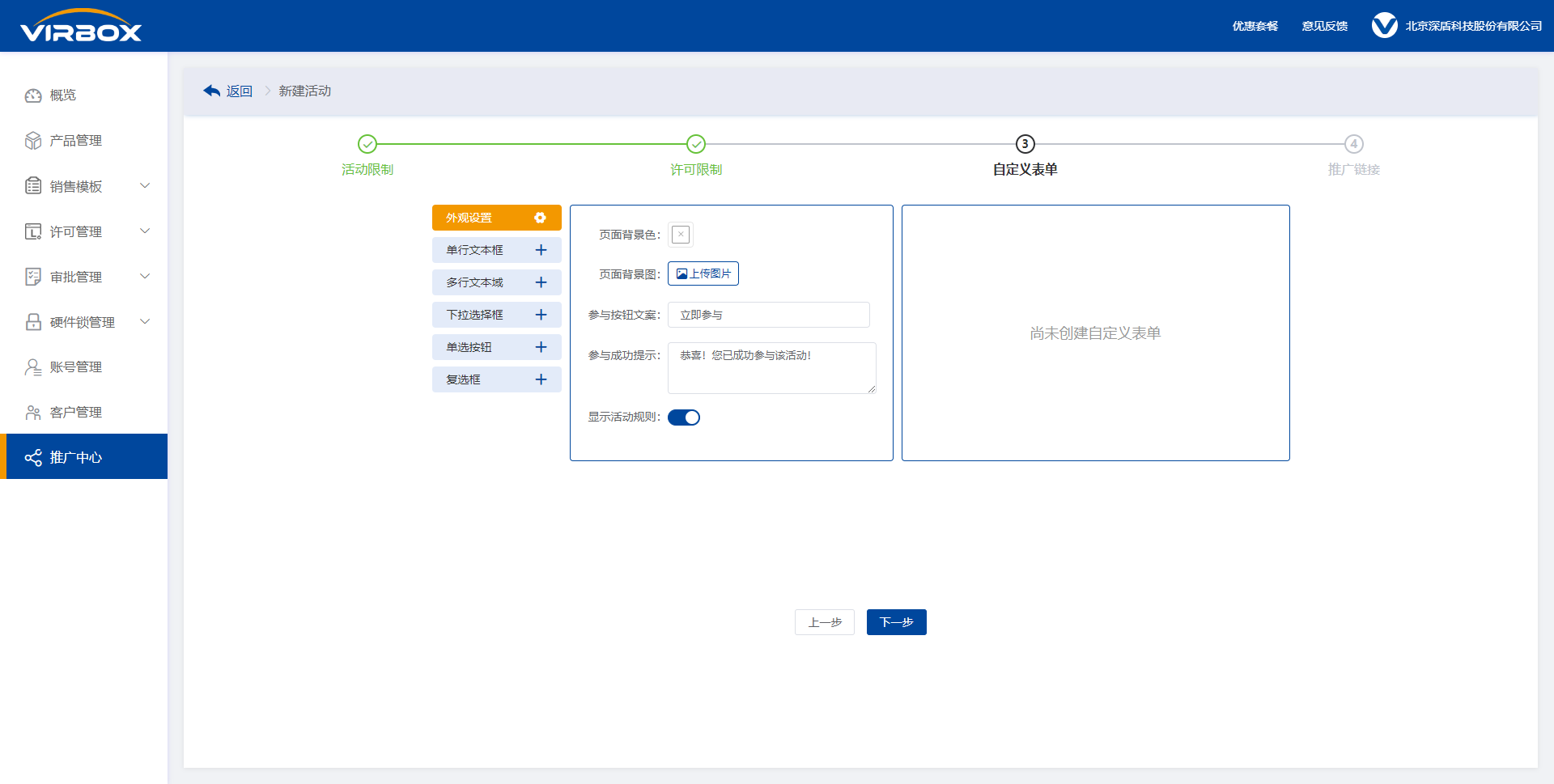This screenshot has height=784, width=1554.
Task: Click the promotion center share icon
Action: click(x=33, y=458)
